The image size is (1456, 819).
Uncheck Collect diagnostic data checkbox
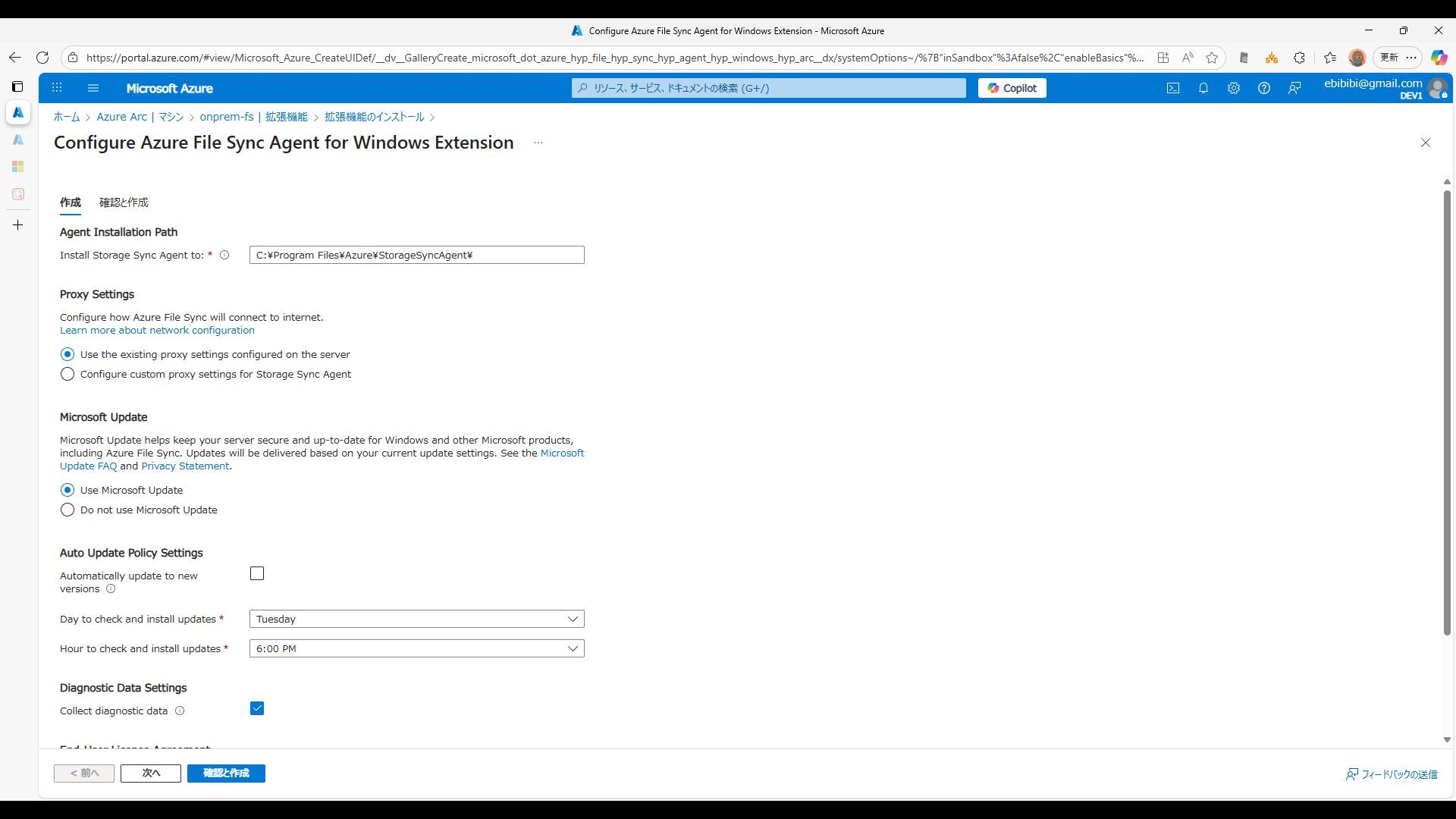(x=257, y=709)
